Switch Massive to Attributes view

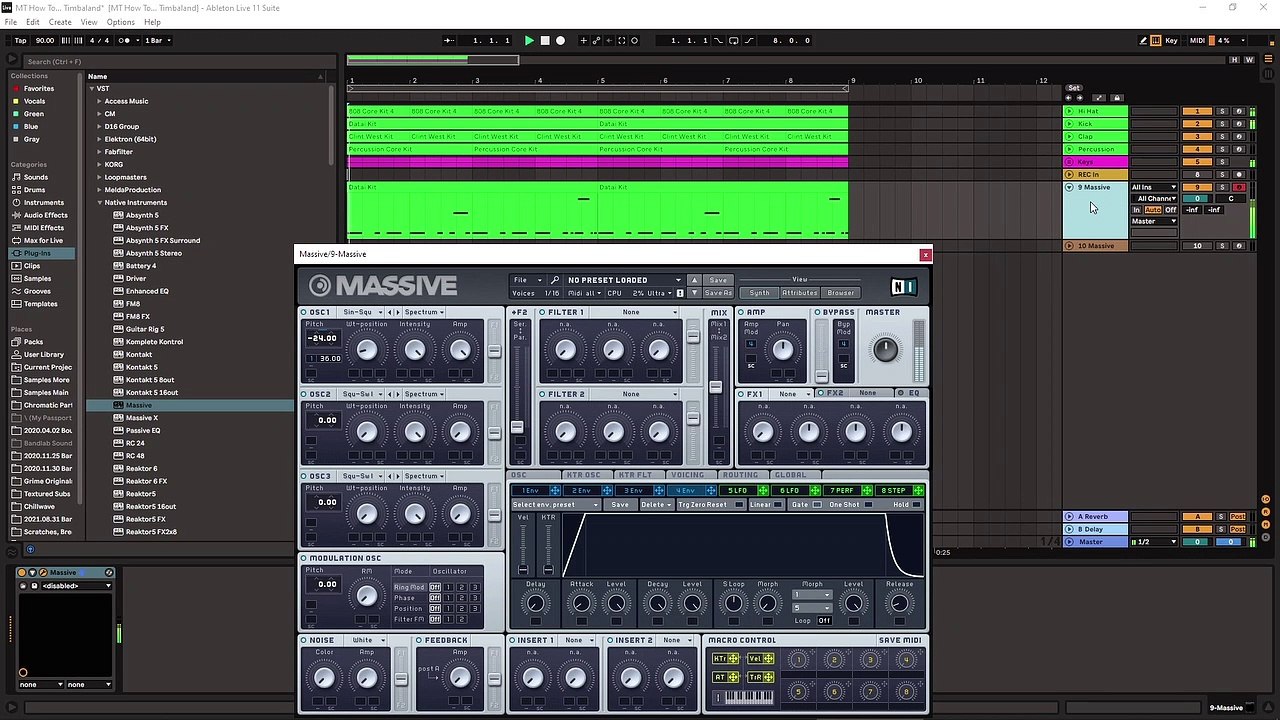point(799,293)
